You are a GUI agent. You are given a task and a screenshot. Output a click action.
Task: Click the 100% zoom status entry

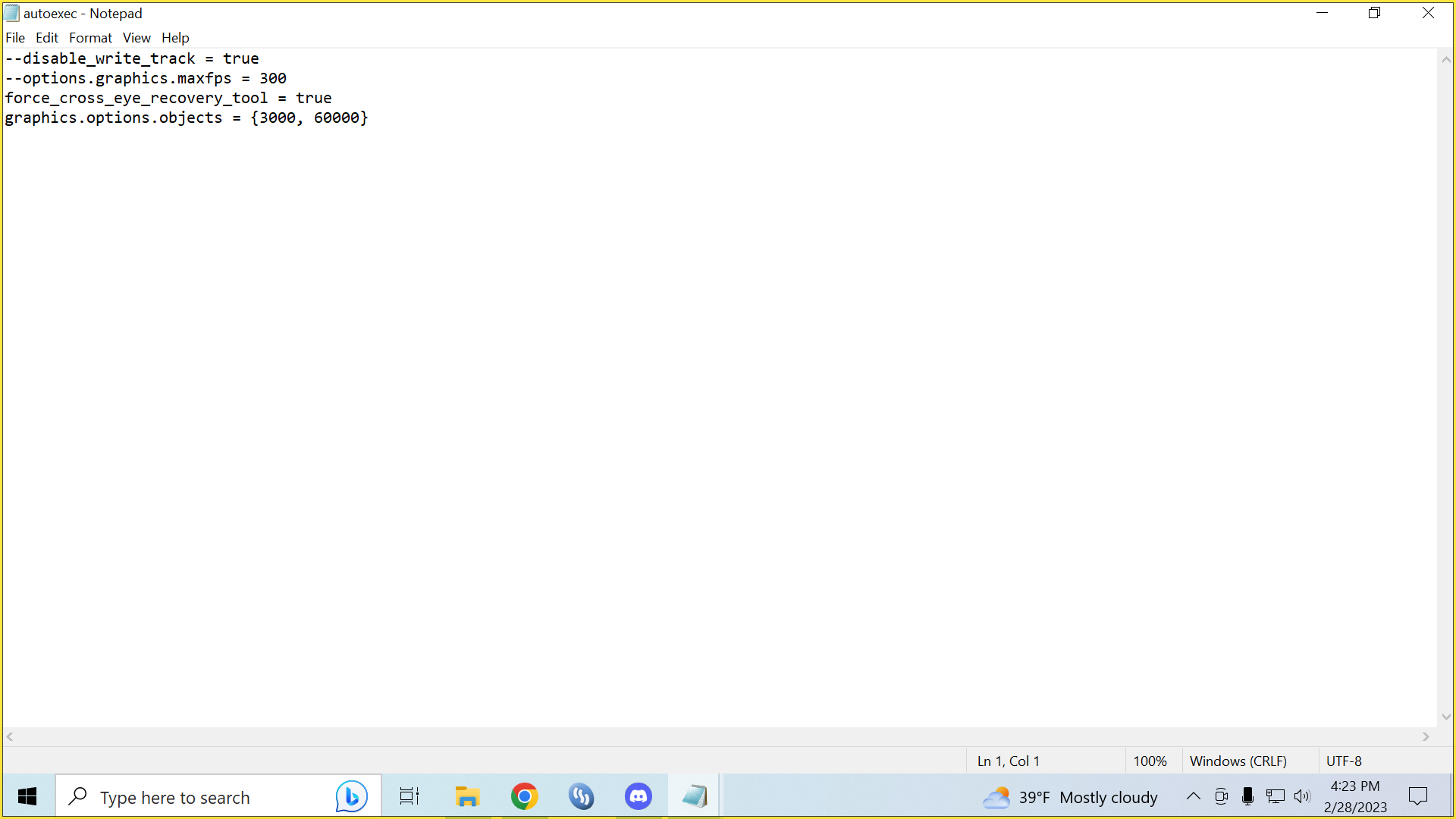click(1150, 761)
